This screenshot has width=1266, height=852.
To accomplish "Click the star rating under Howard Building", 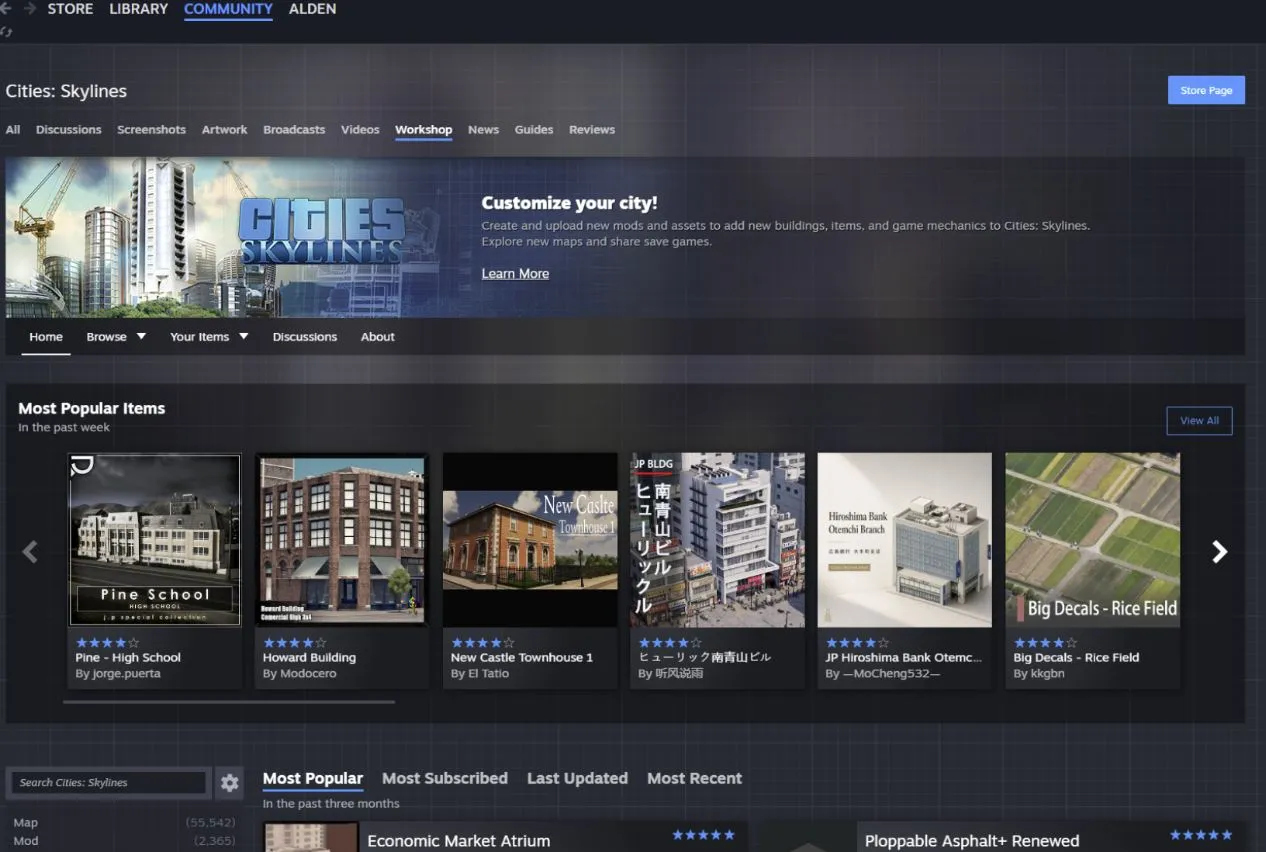I will click(295, 642).
